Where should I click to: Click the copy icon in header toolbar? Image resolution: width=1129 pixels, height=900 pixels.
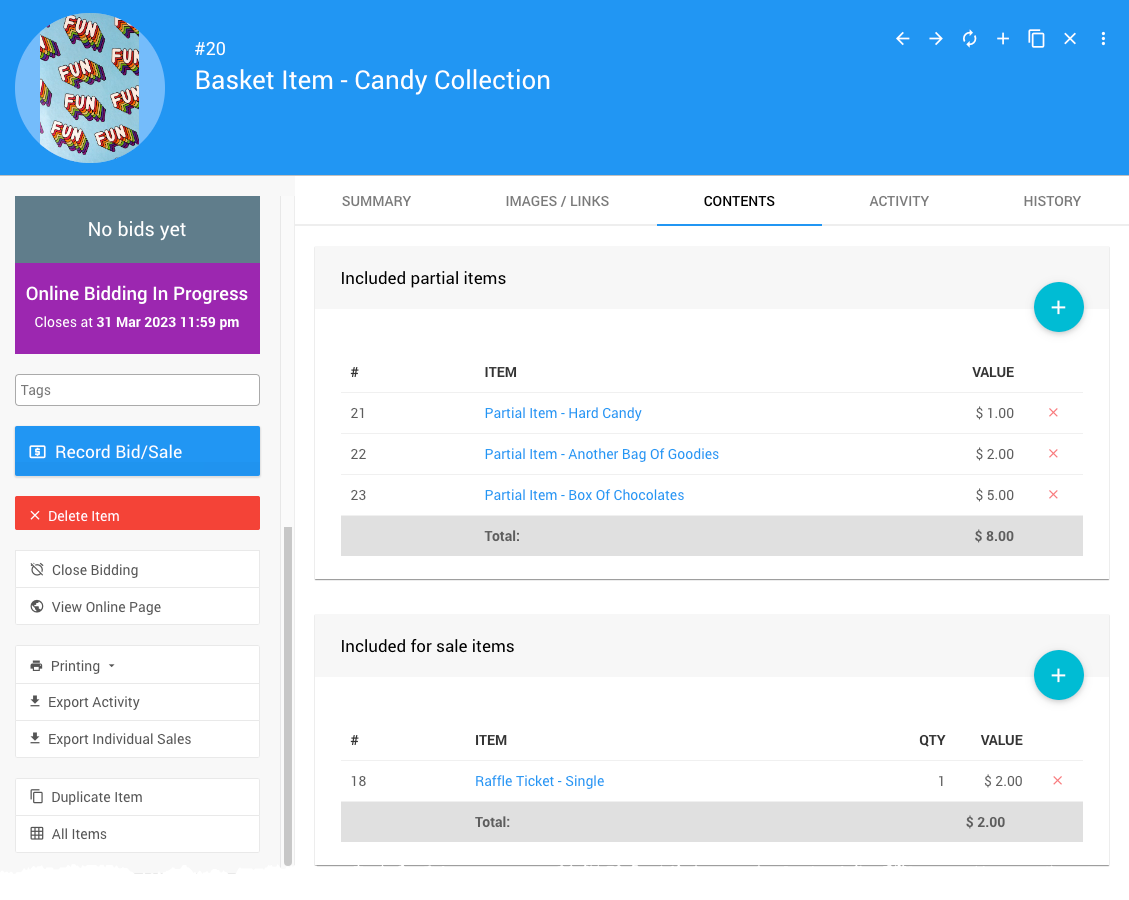(x=1037, y=39)
